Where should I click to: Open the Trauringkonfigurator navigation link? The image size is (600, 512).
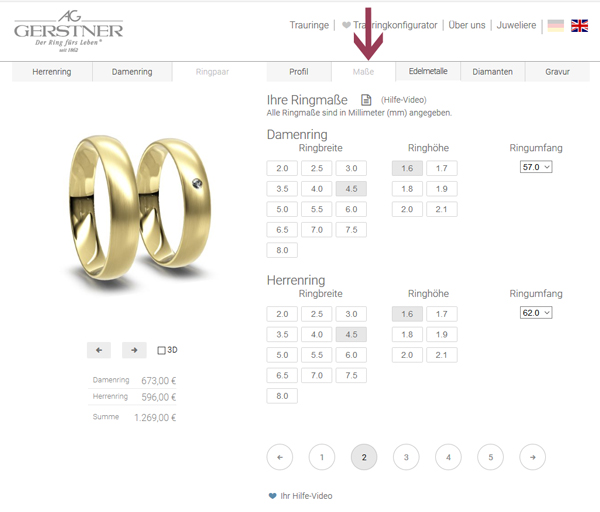[395, 25]
